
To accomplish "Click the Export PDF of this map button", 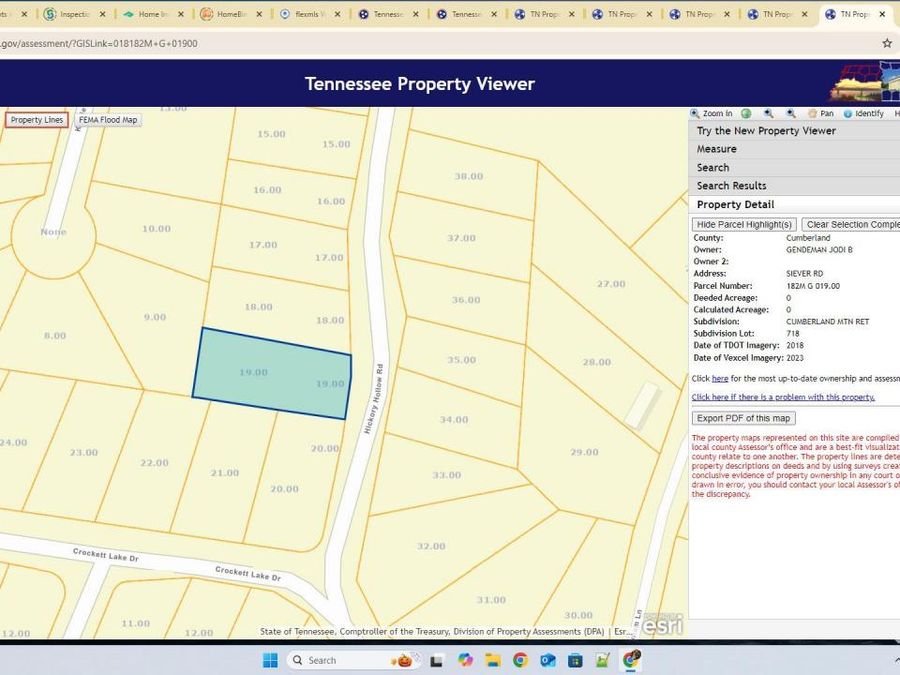I will point(742,417).
